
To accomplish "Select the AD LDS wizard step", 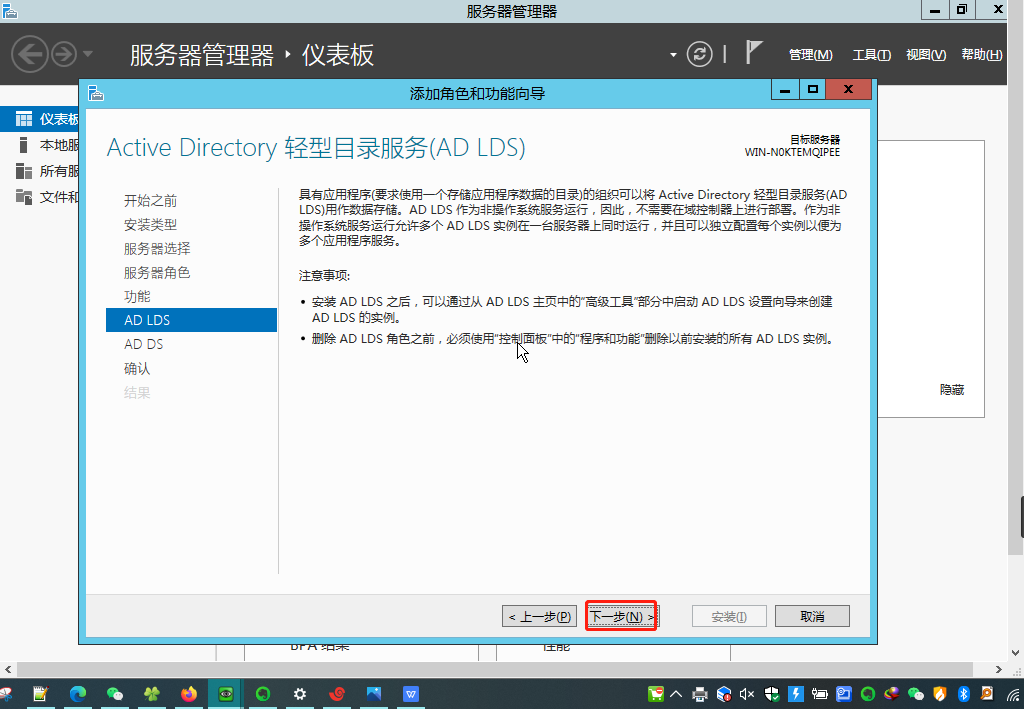I will (191, 320).
